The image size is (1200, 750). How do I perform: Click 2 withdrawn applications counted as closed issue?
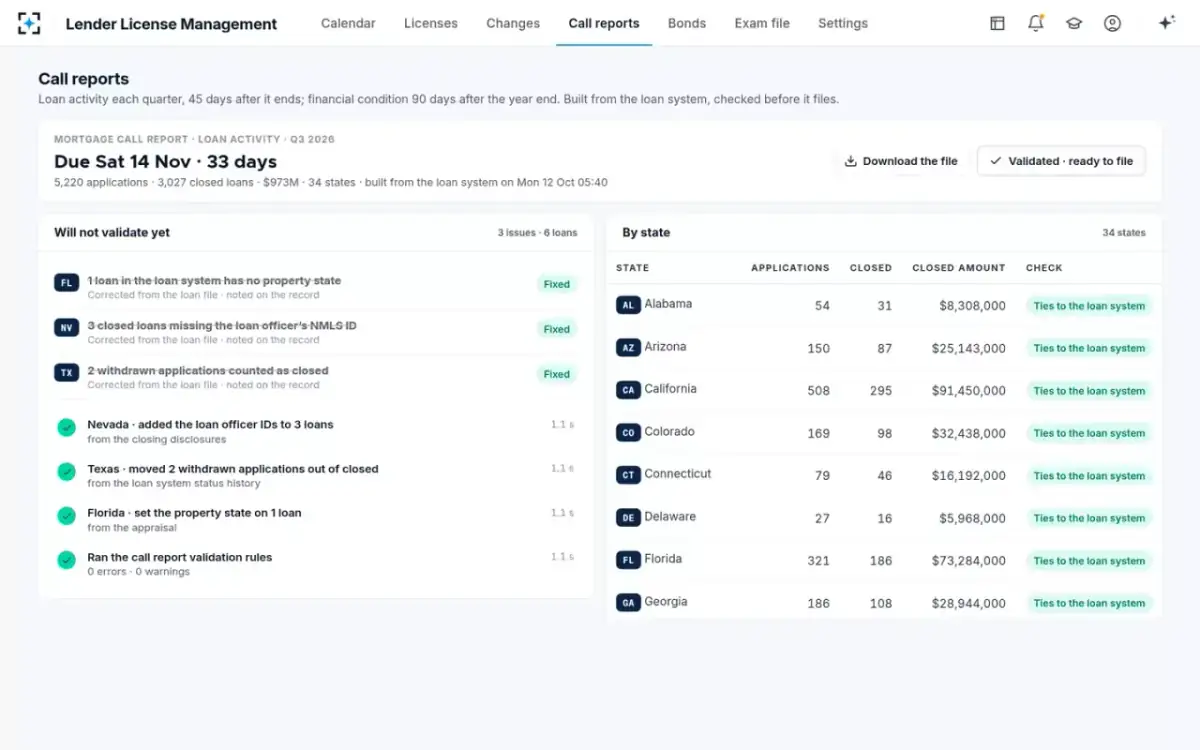point(208,371)
